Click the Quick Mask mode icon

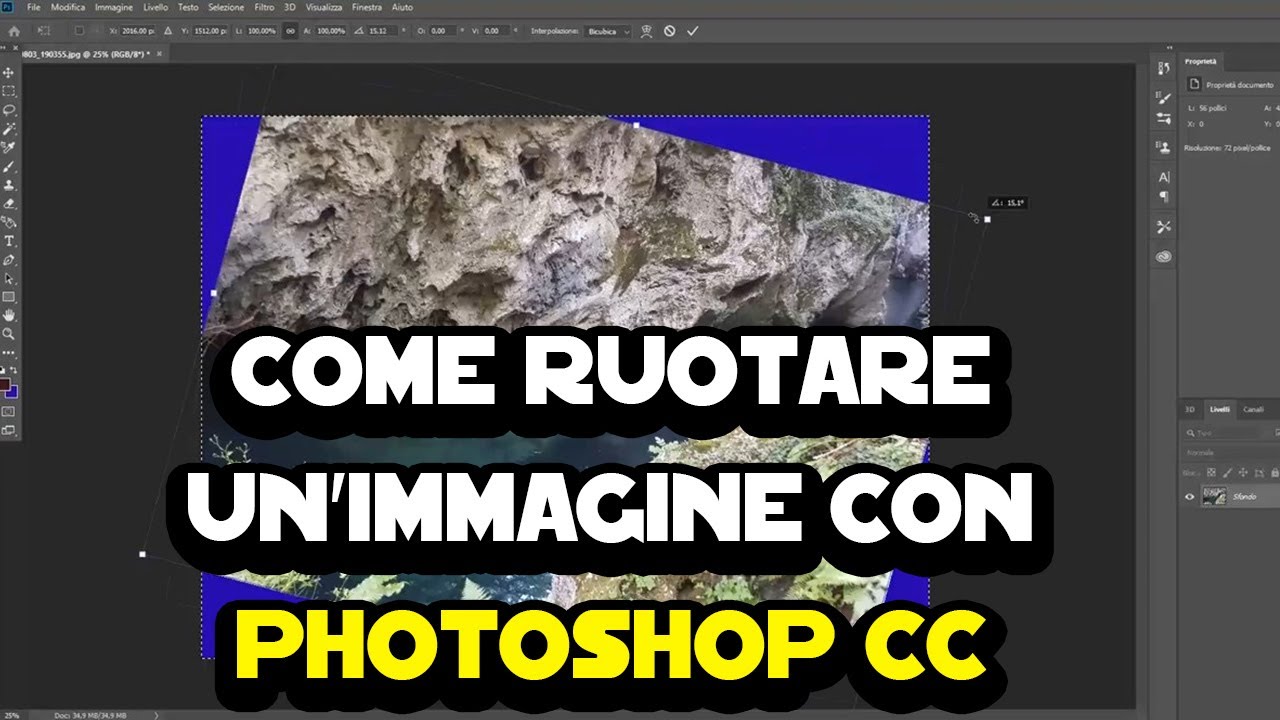(x=8, y=410)
